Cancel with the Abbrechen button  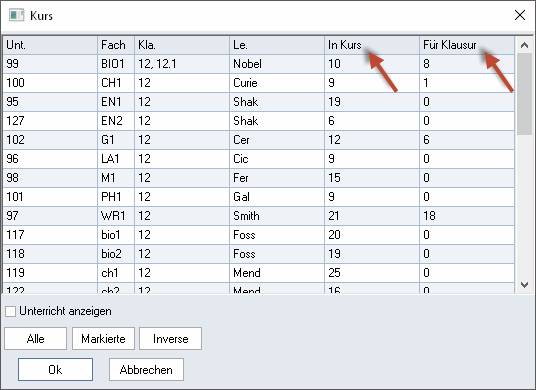click(146, 369)
